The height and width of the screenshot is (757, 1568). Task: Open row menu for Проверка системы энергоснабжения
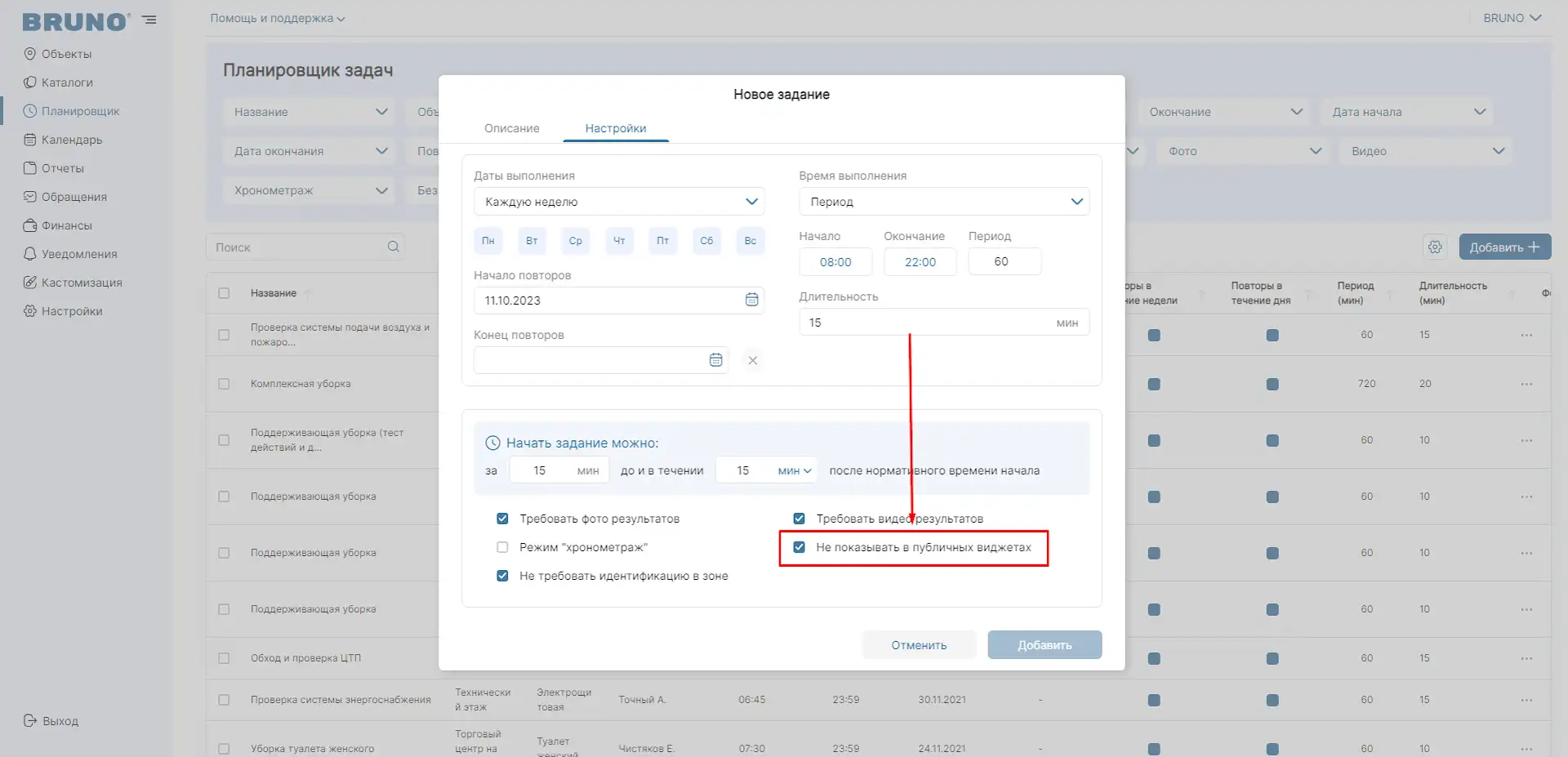pyautogui.click(x=1526, y=700)
